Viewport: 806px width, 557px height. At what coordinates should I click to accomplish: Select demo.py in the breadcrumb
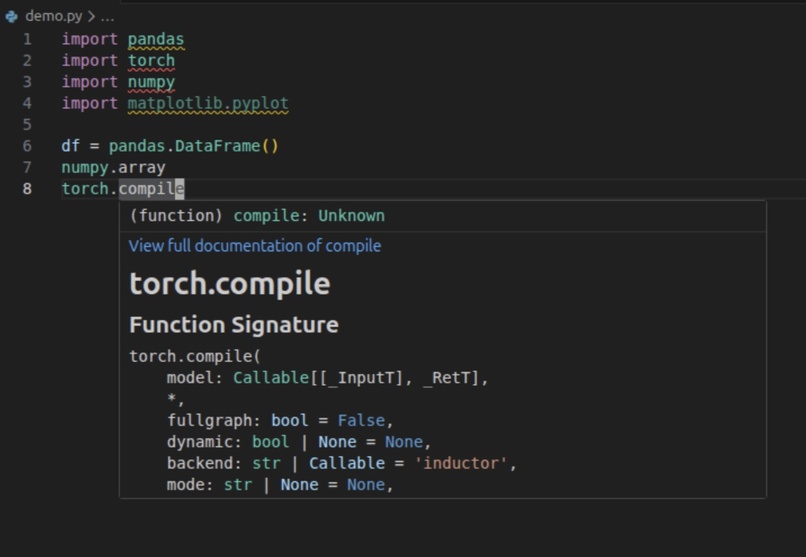point(53,16)
